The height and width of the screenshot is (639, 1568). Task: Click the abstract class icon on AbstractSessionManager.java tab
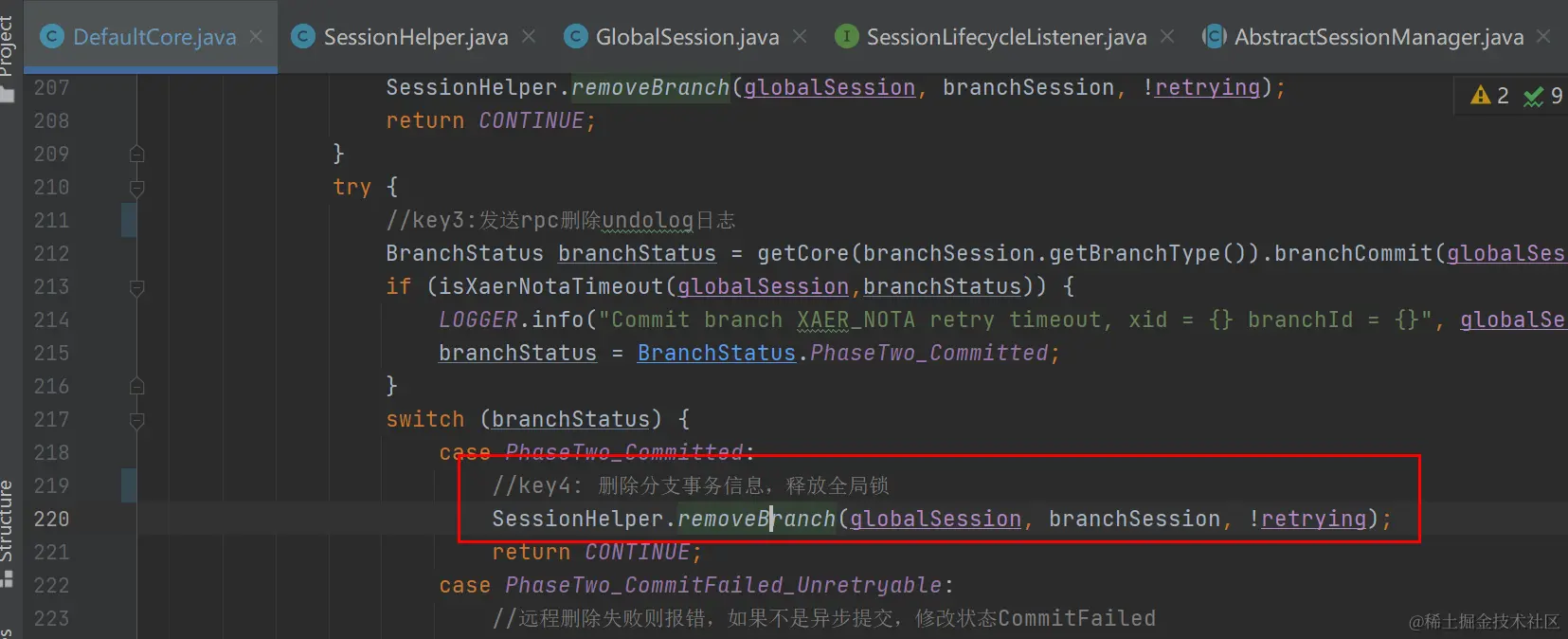[x=1214, y=37]
